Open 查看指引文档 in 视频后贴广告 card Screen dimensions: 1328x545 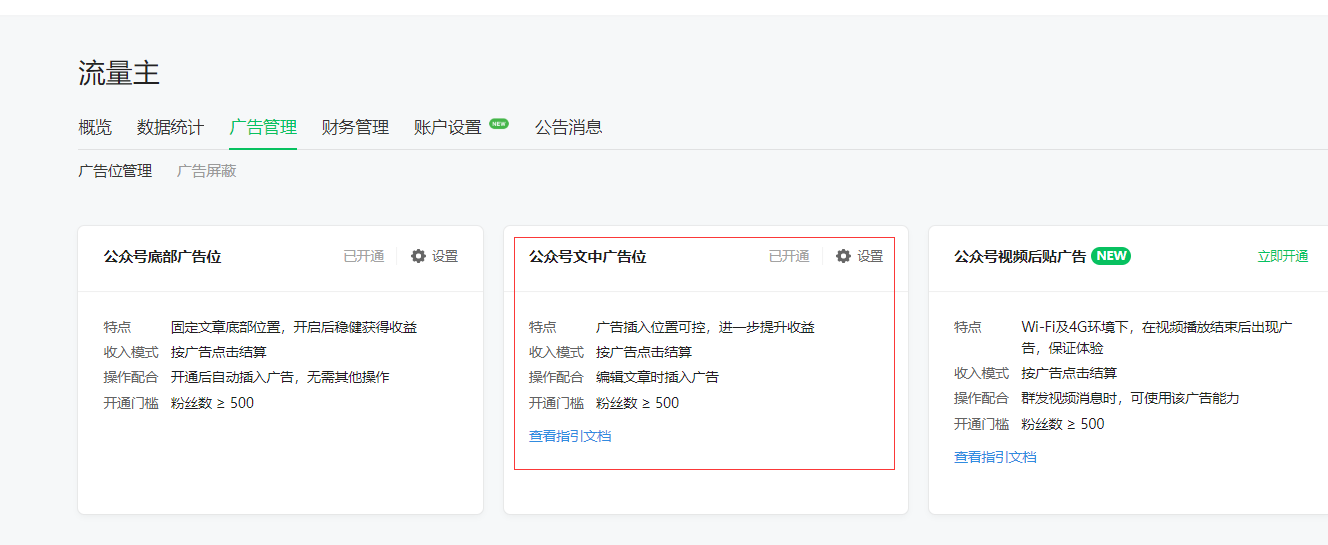pyautogui.click(x=995, y=457)
